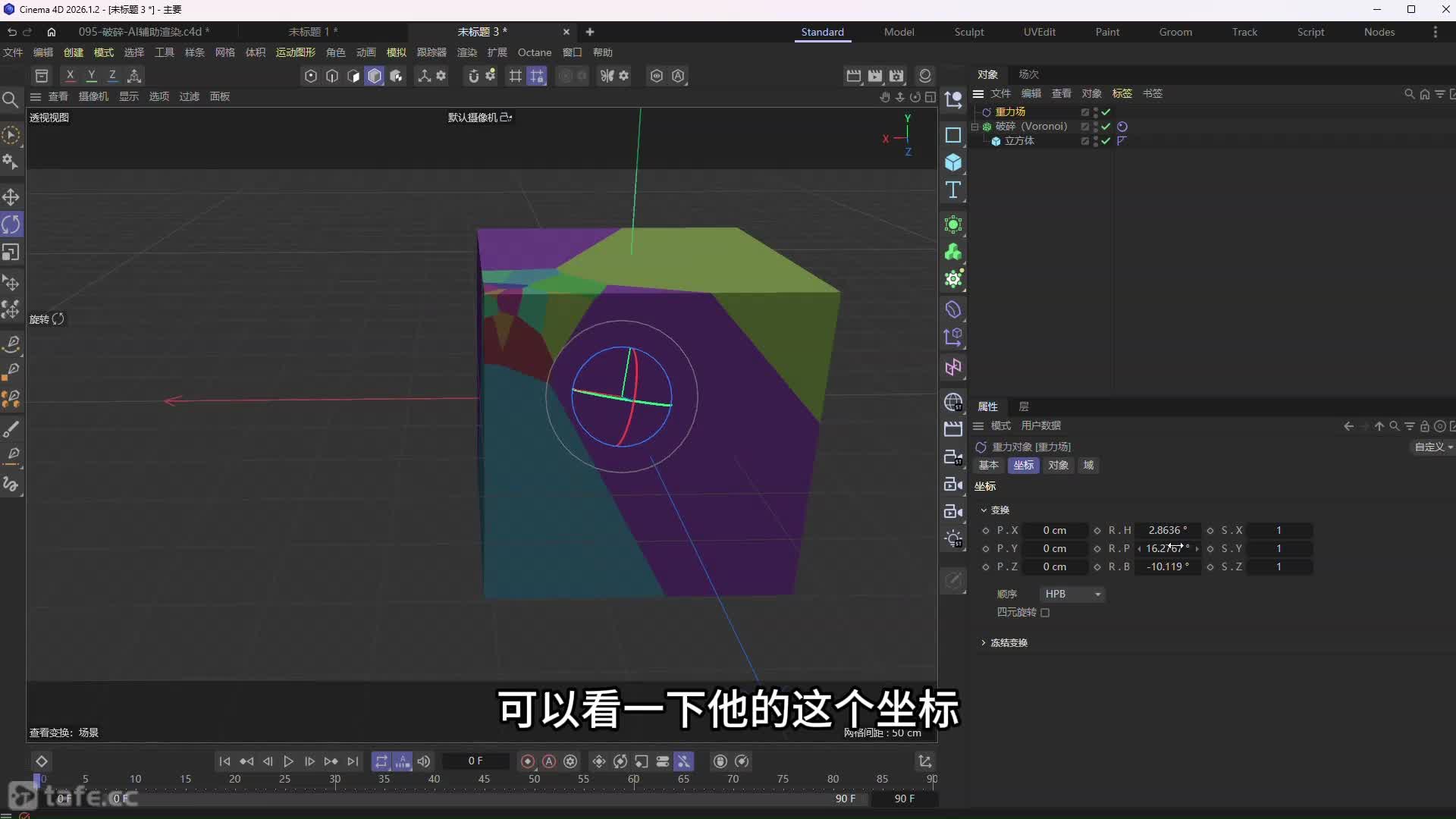Open the 运动图形 menu
Screen dimensions: 1456x819
[295, 52]
